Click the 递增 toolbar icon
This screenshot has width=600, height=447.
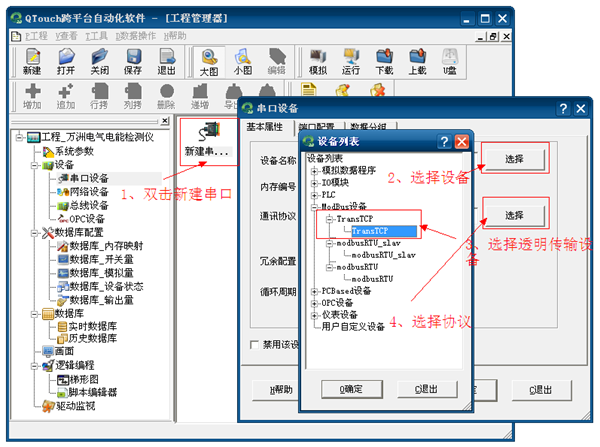pyautogui.click(x=200, y=96)
